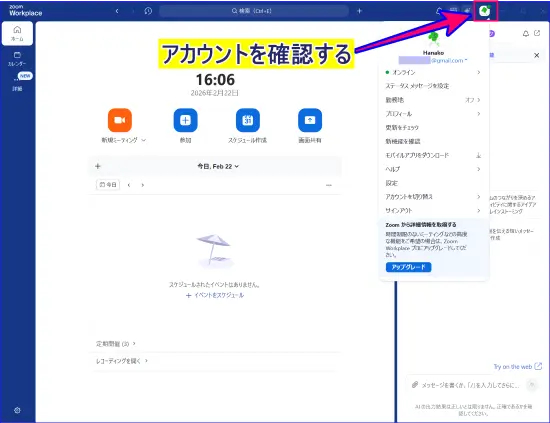Image resolution: width=550 pixels, height=423 pixels.
Task: Click the search field in top bar
Action: coord(254,11)
